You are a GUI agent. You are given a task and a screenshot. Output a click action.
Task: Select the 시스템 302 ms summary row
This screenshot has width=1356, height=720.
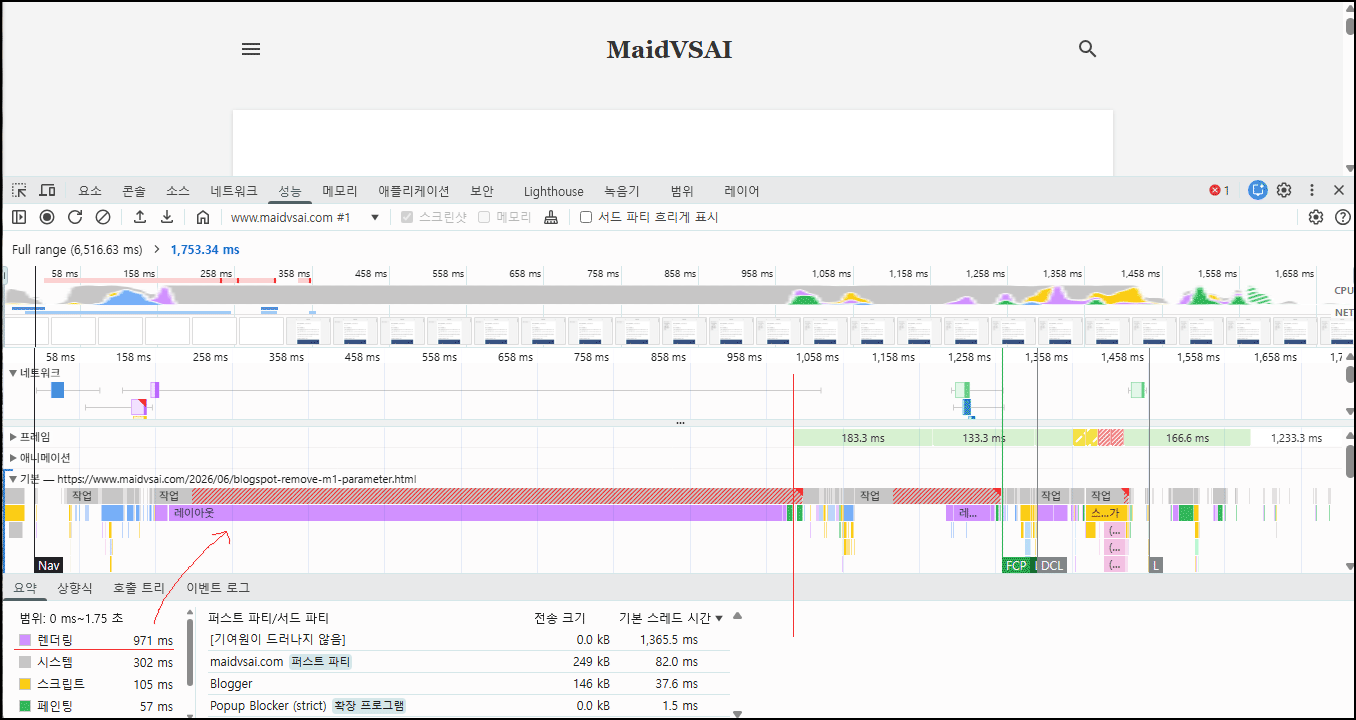pyautogui.click(x=95, y=662)
